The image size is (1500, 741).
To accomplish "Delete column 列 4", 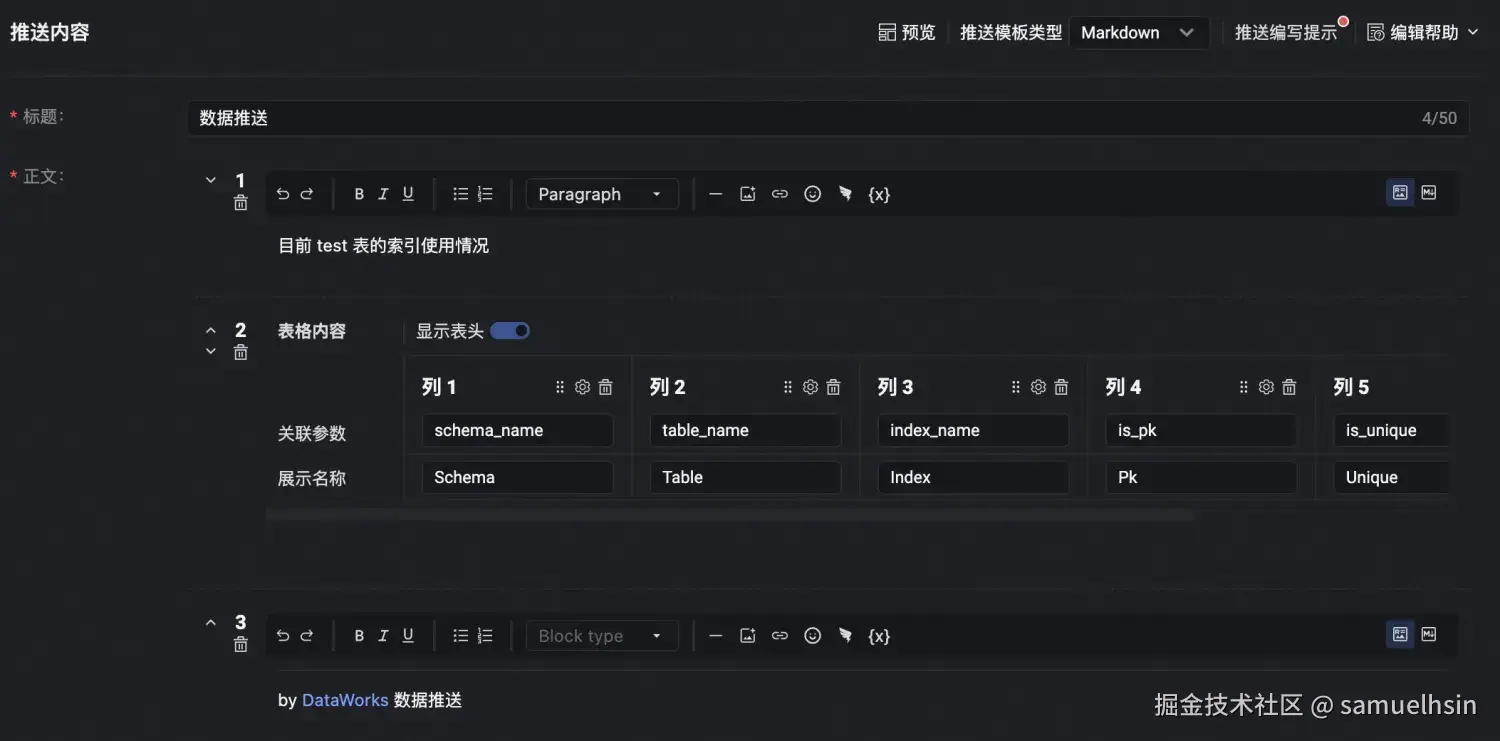I will 1289,387.
